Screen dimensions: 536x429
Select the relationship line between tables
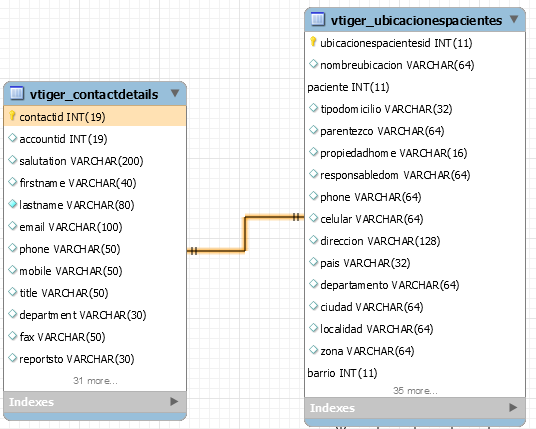click(x=245, y=234)
